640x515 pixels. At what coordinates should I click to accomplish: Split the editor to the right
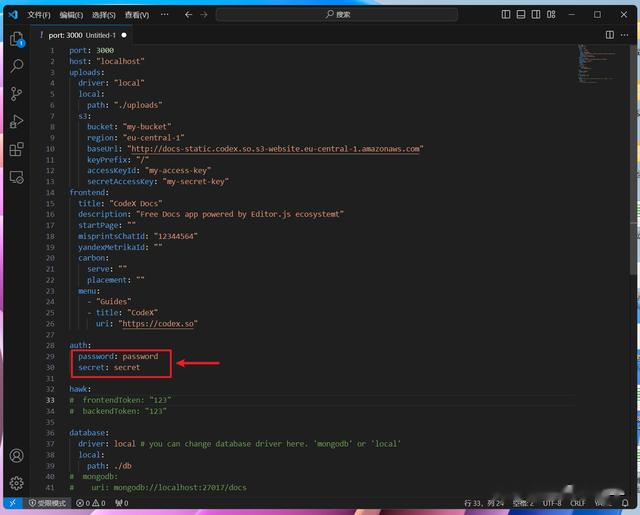[609, 35]
